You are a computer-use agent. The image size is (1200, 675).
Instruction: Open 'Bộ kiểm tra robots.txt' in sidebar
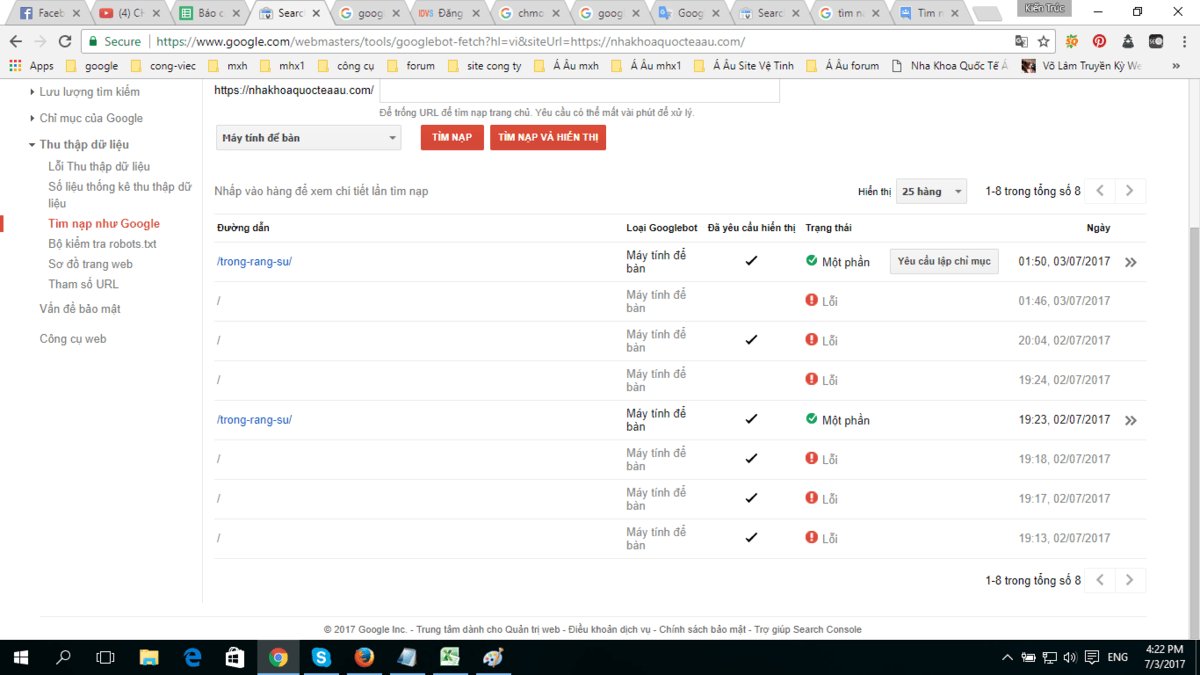coord(102,244)
